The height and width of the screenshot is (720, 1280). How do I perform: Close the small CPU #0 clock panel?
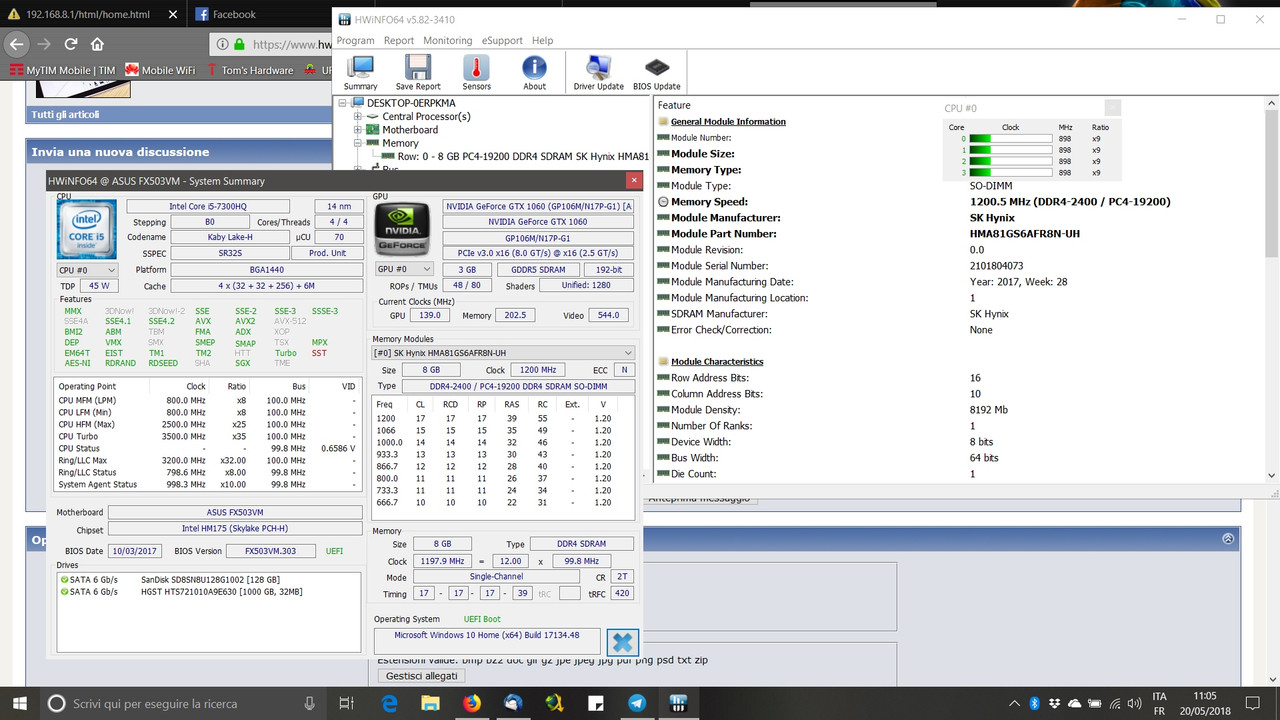[1113, 108]
